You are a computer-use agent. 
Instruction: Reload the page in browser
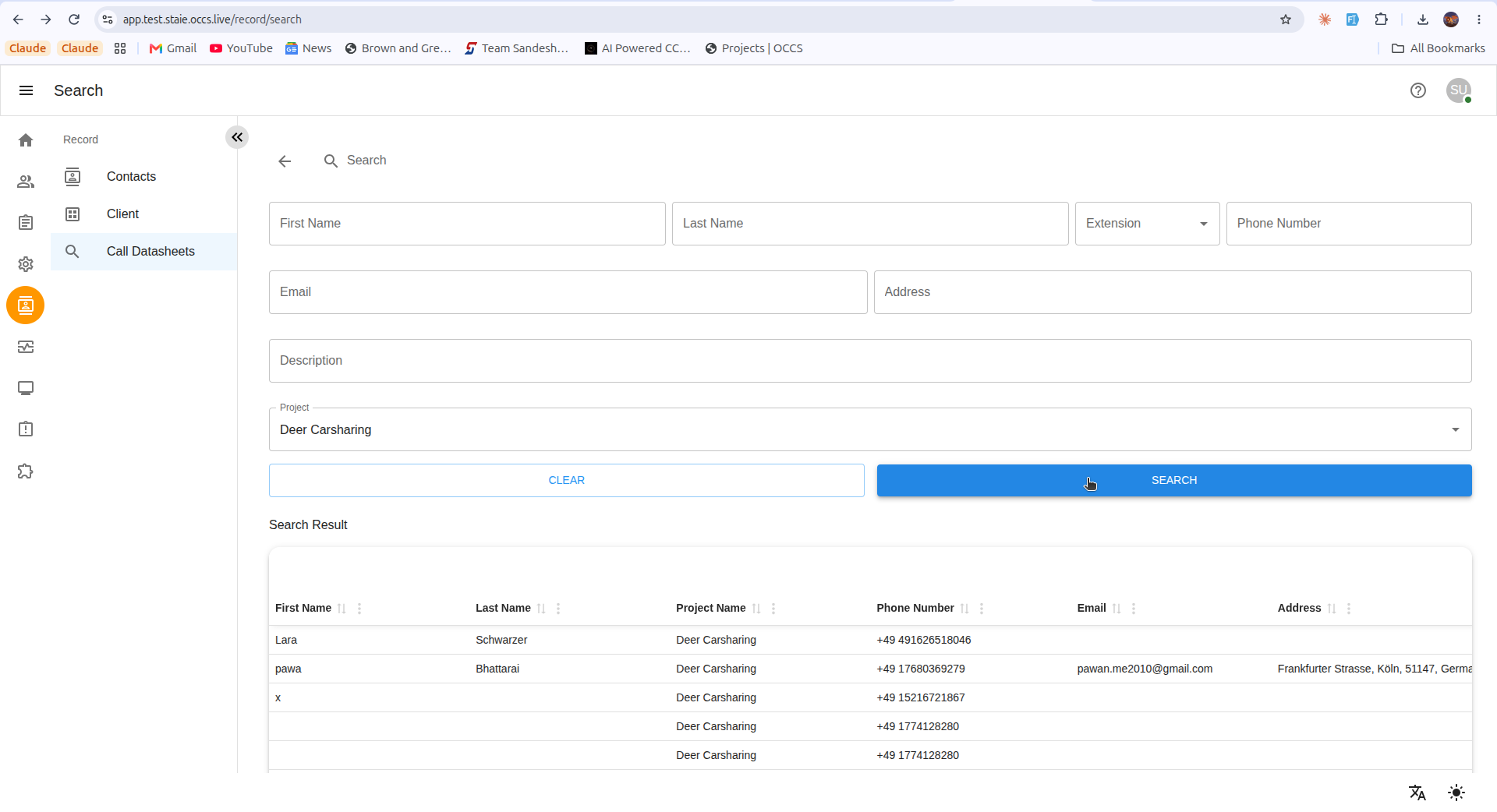[x=74, y=19]
